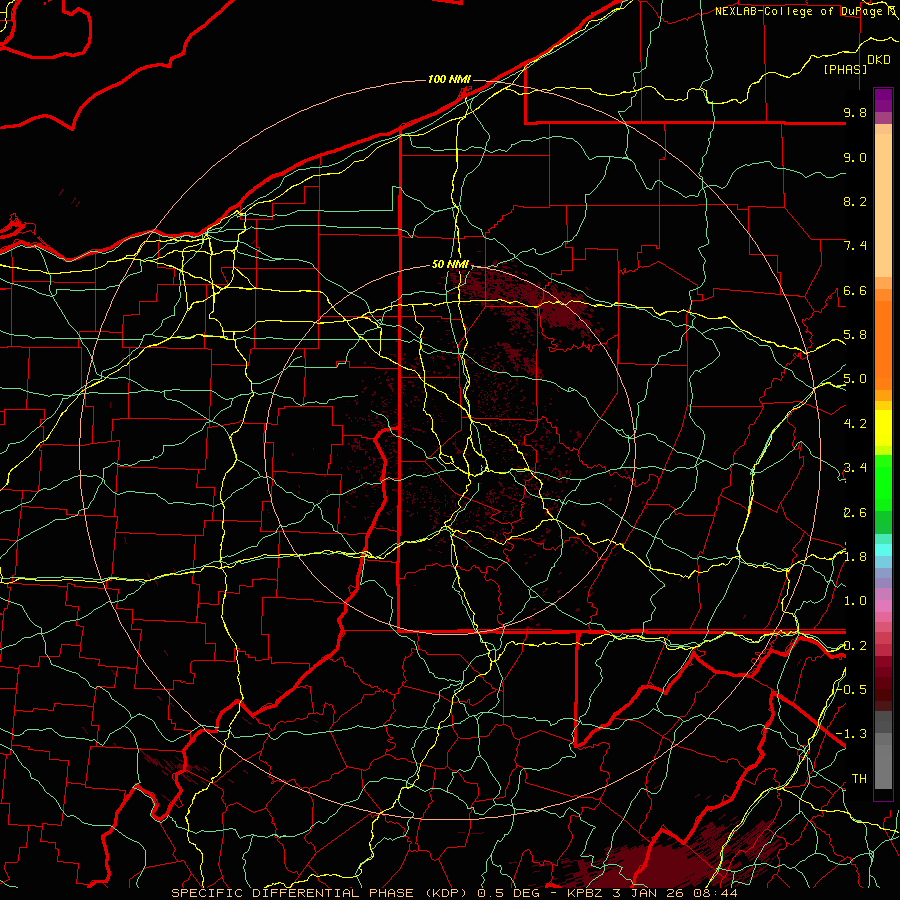Viewport: 900px width, 900px height.
Task: Click the 50 NMI range ring label
Action: point(451,264)
